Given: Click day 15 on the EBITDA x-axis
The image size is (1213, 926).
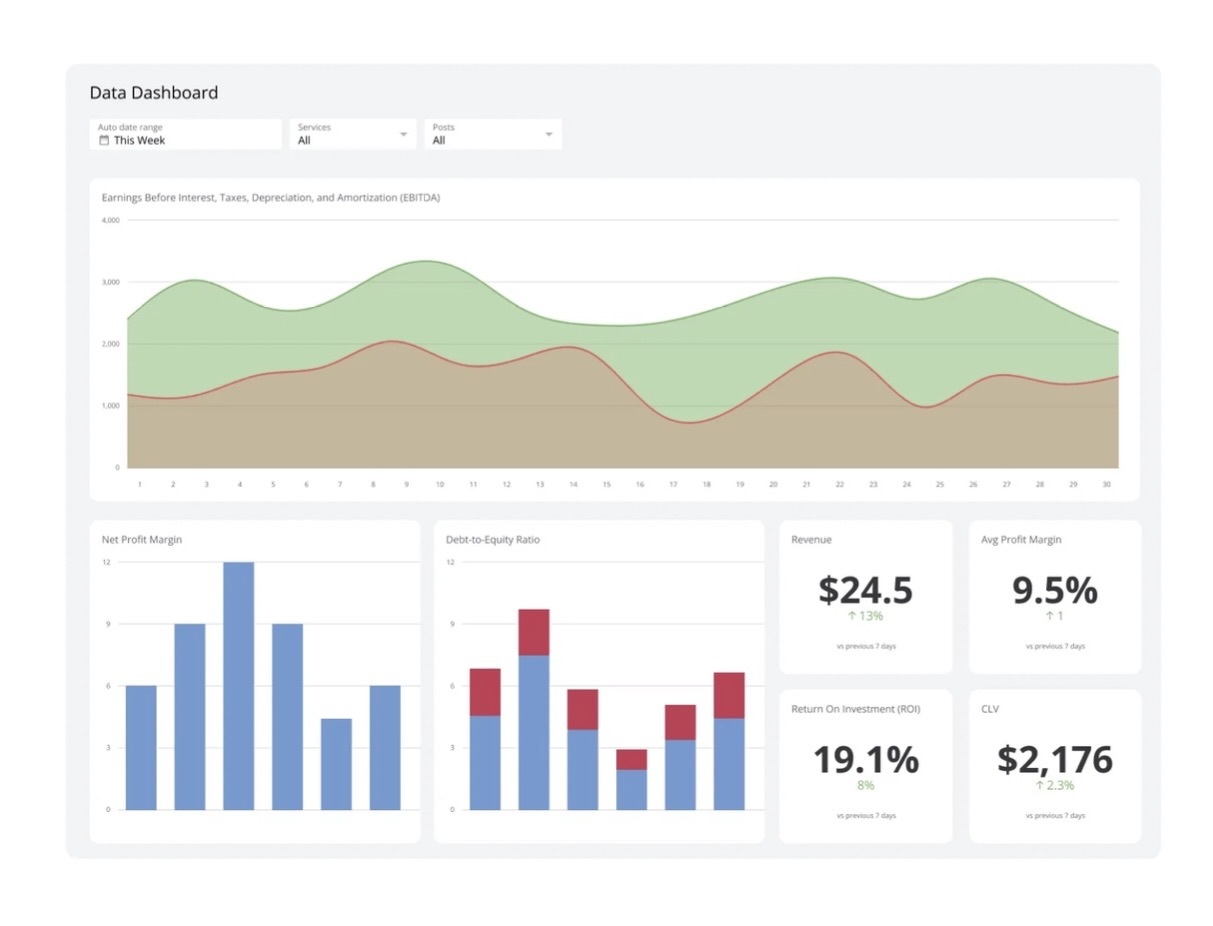Looking at the screenshot, I should 606,484.
